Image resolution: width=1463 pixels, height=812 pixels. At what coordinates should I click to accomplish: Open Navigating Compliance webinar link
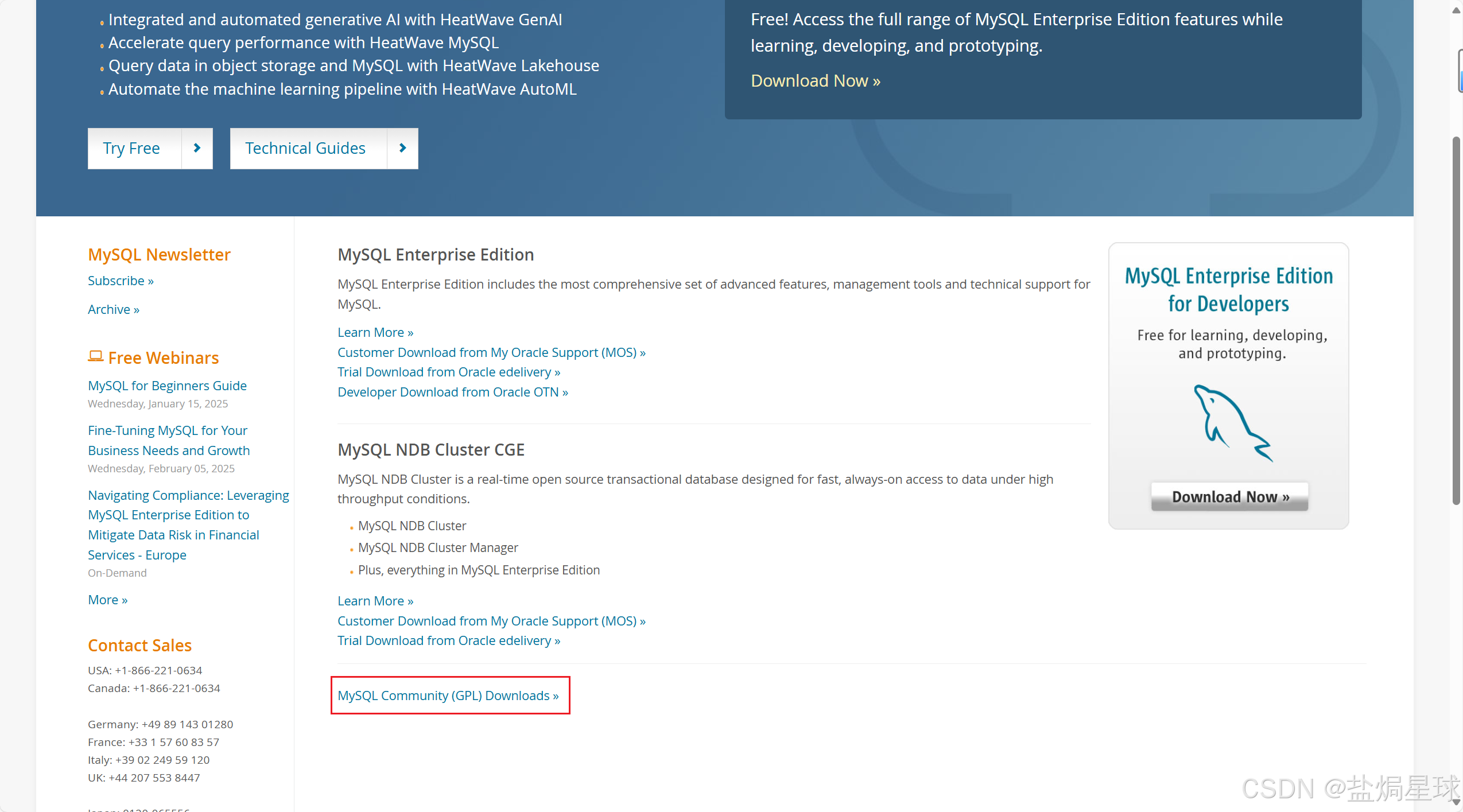(x=188, y=525)
